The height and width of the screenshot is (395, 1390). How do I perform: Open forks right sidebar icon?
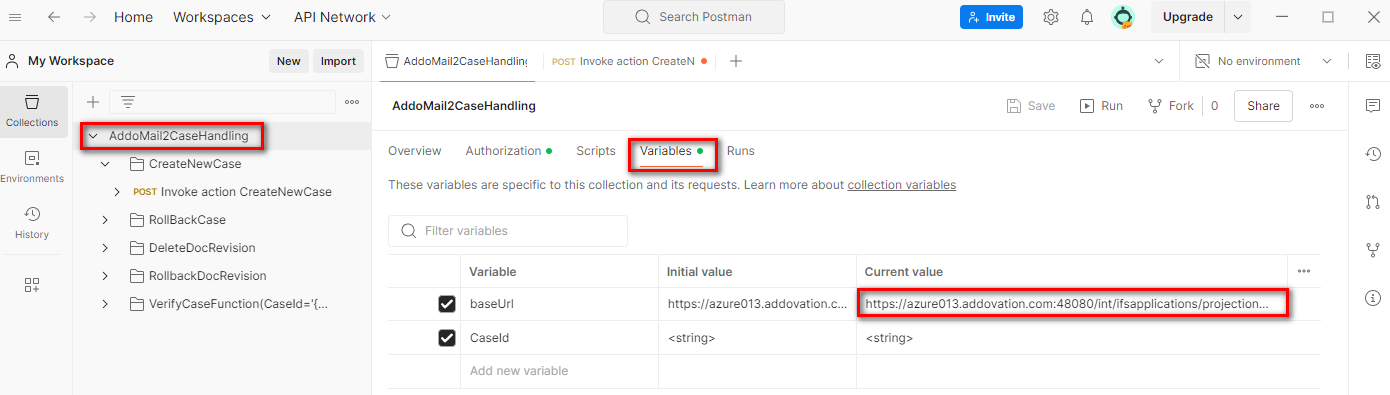(x=1372, y=250)
